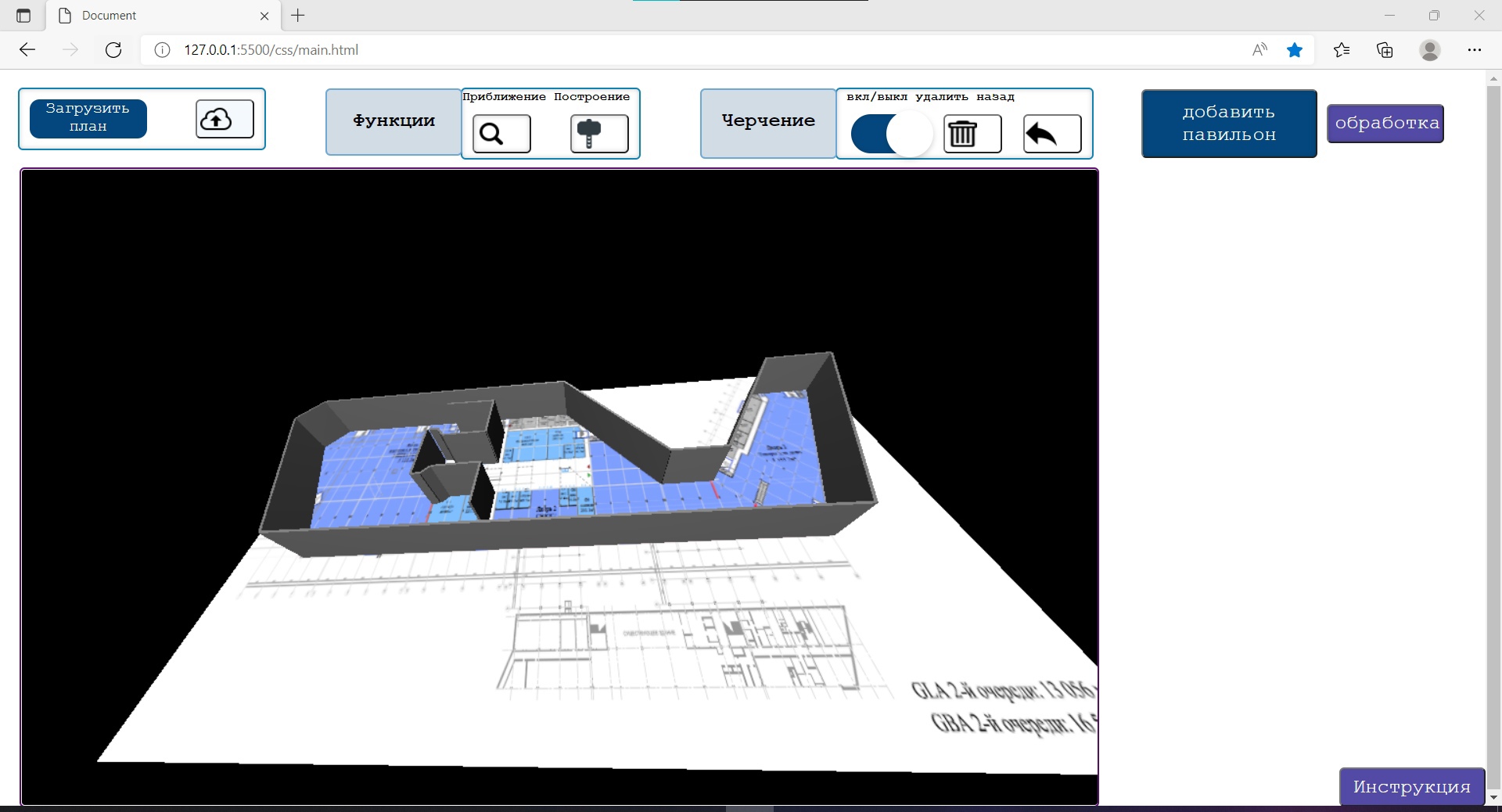
Task: Click the добавить павильон button
Action: point(1228,124)
